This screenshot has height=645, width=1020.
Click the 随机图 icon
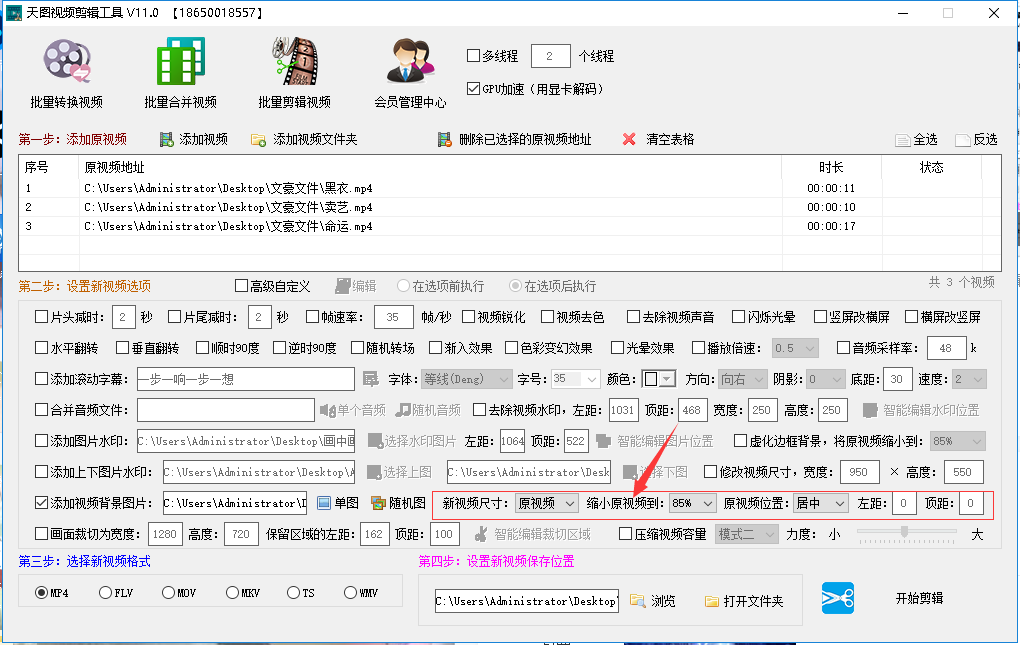(x=379, y=503)
